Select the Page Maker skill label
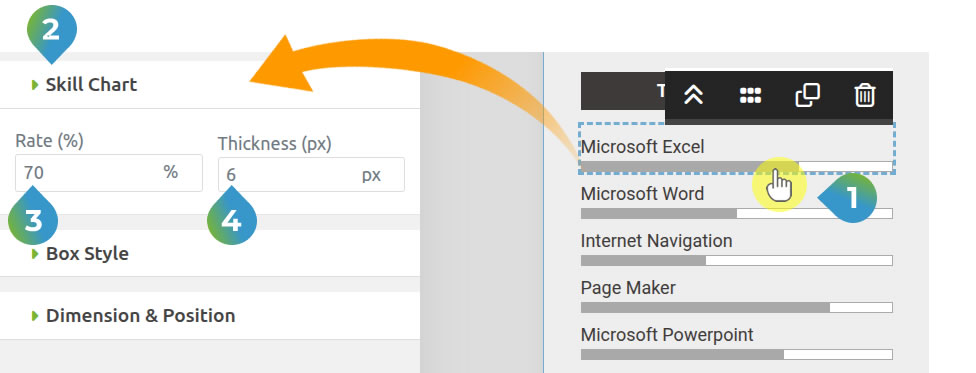Viewport: 976px width, 373px height. (628, 288)
